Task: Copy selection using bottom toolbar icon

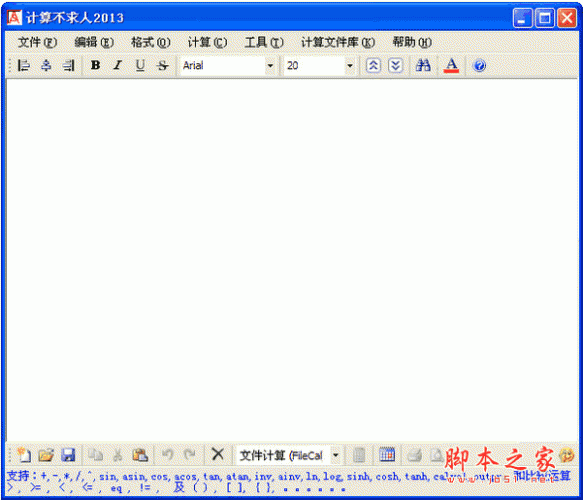Action: click(96, 455)
